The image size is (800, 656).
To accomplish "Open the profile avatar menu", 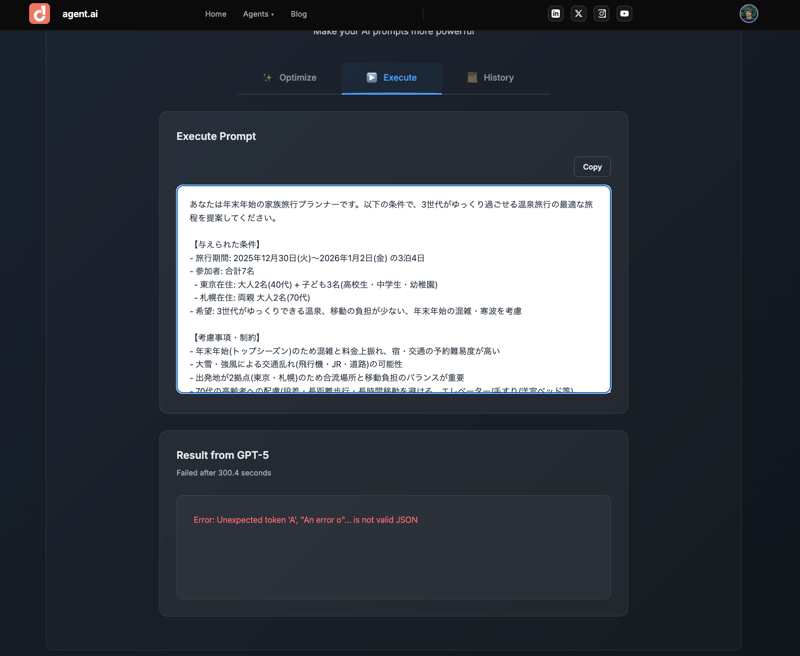I will 748,14.
